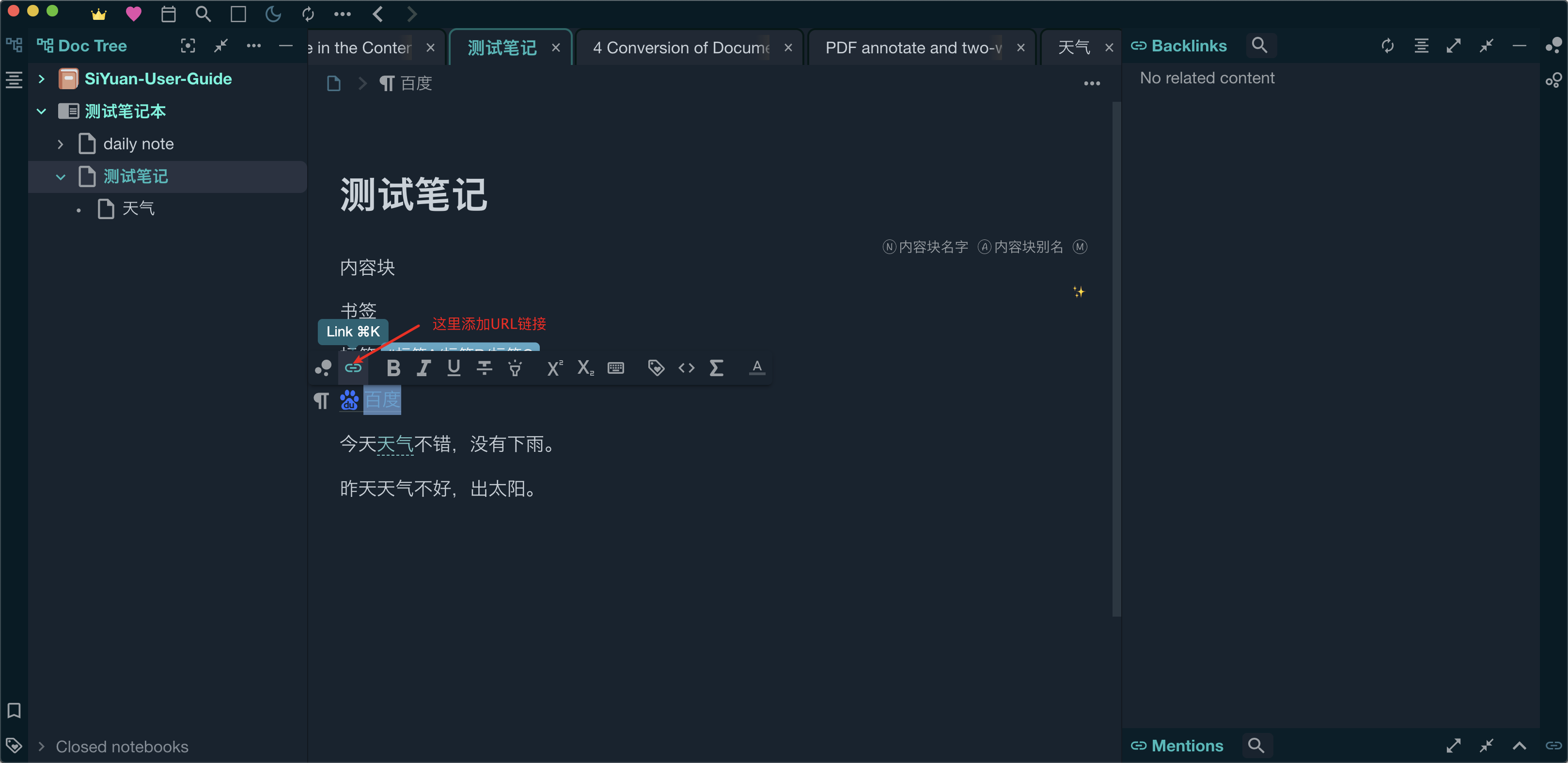This screenshot has height=763, width=1568.
Task: Refresh the Backlinks panel
Action: [1388, 46]
